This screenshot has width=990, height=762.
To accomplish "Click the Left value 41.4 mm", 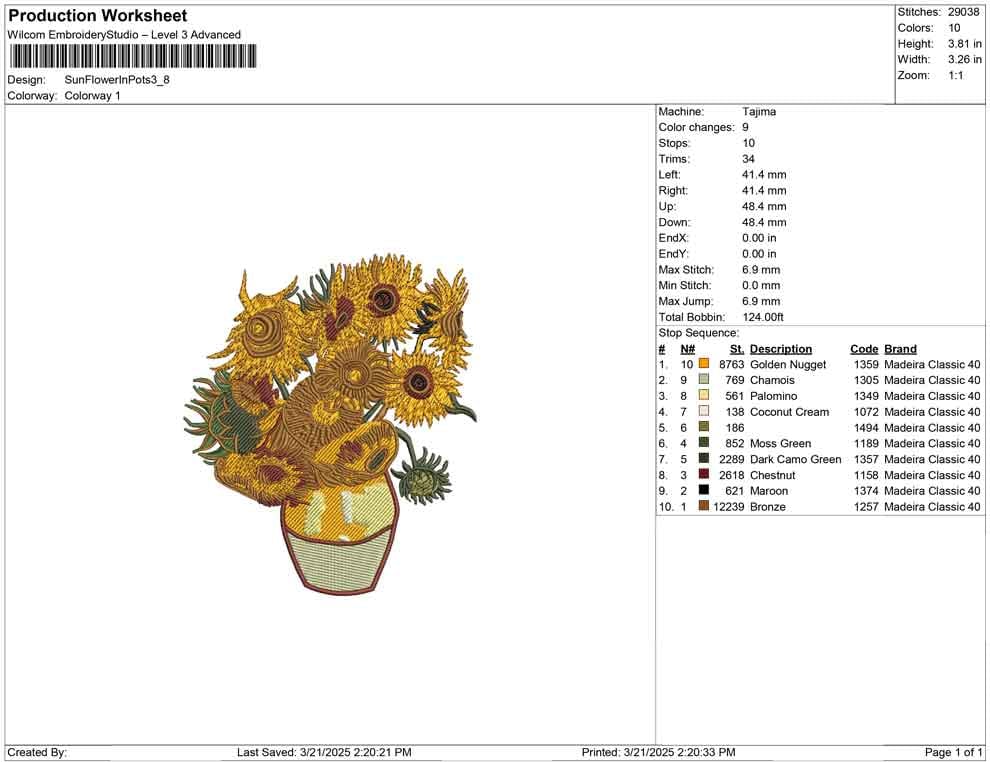I will pos(764,175).
